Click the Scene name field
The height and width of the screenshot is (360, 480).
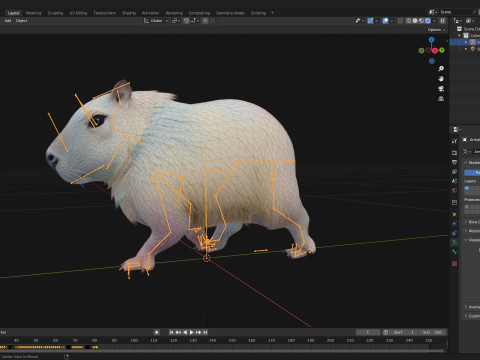tap(456, 12)
